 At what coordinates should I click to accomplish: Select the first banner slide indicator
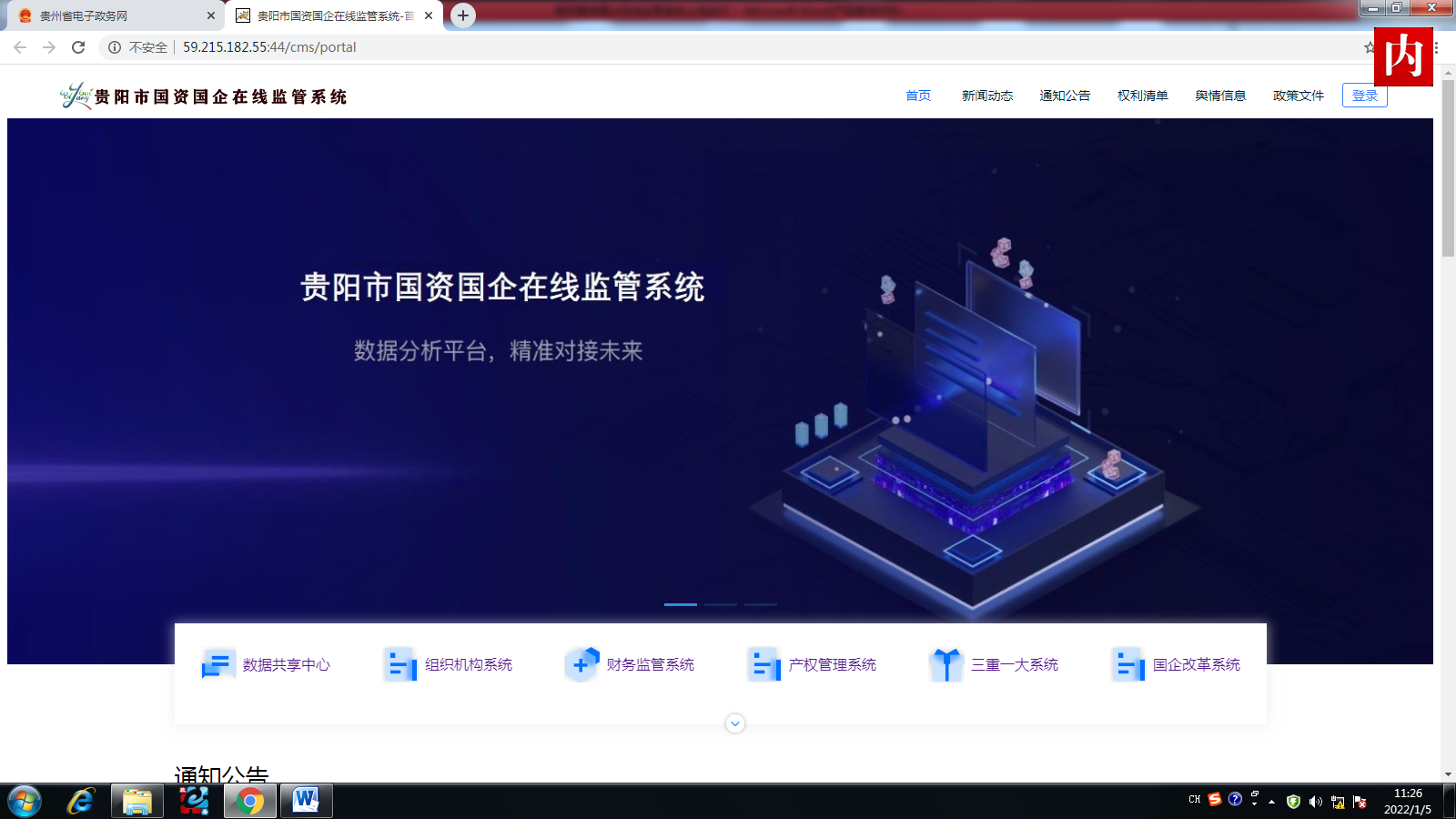681,604
